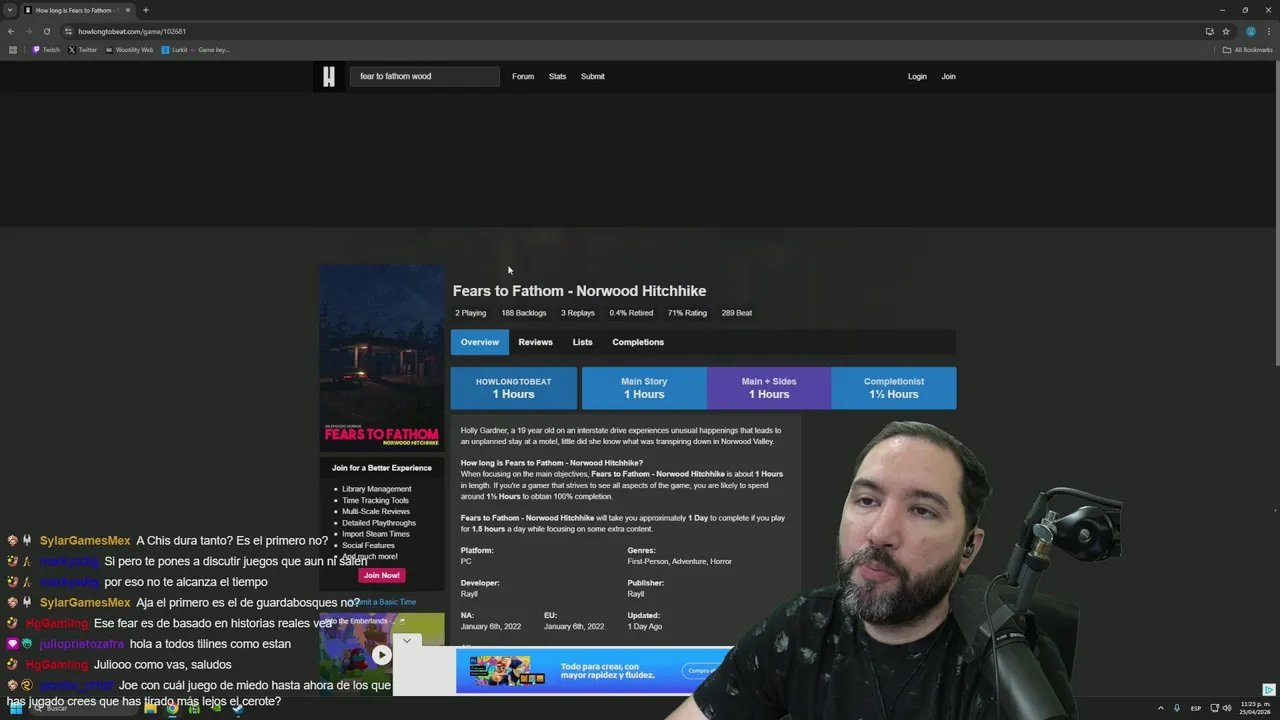Click the Completionist 1½ Hours box
Screen dimensions: 1280x720
coord(894,388)
